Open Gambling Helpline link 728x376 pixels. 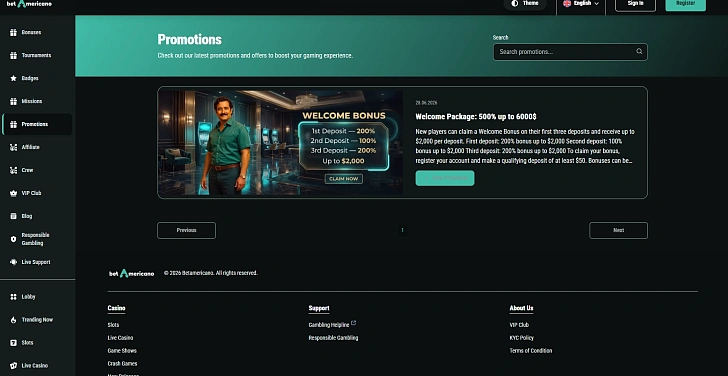pyautogui.click(x=329, y=325)
